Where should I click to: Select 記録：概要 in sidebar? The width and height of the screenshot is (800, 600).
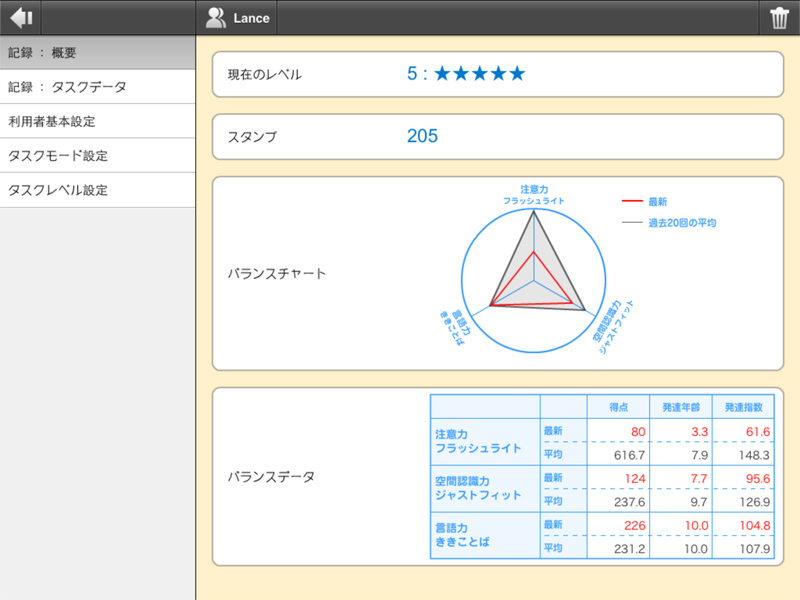click(x=97, y=53)
